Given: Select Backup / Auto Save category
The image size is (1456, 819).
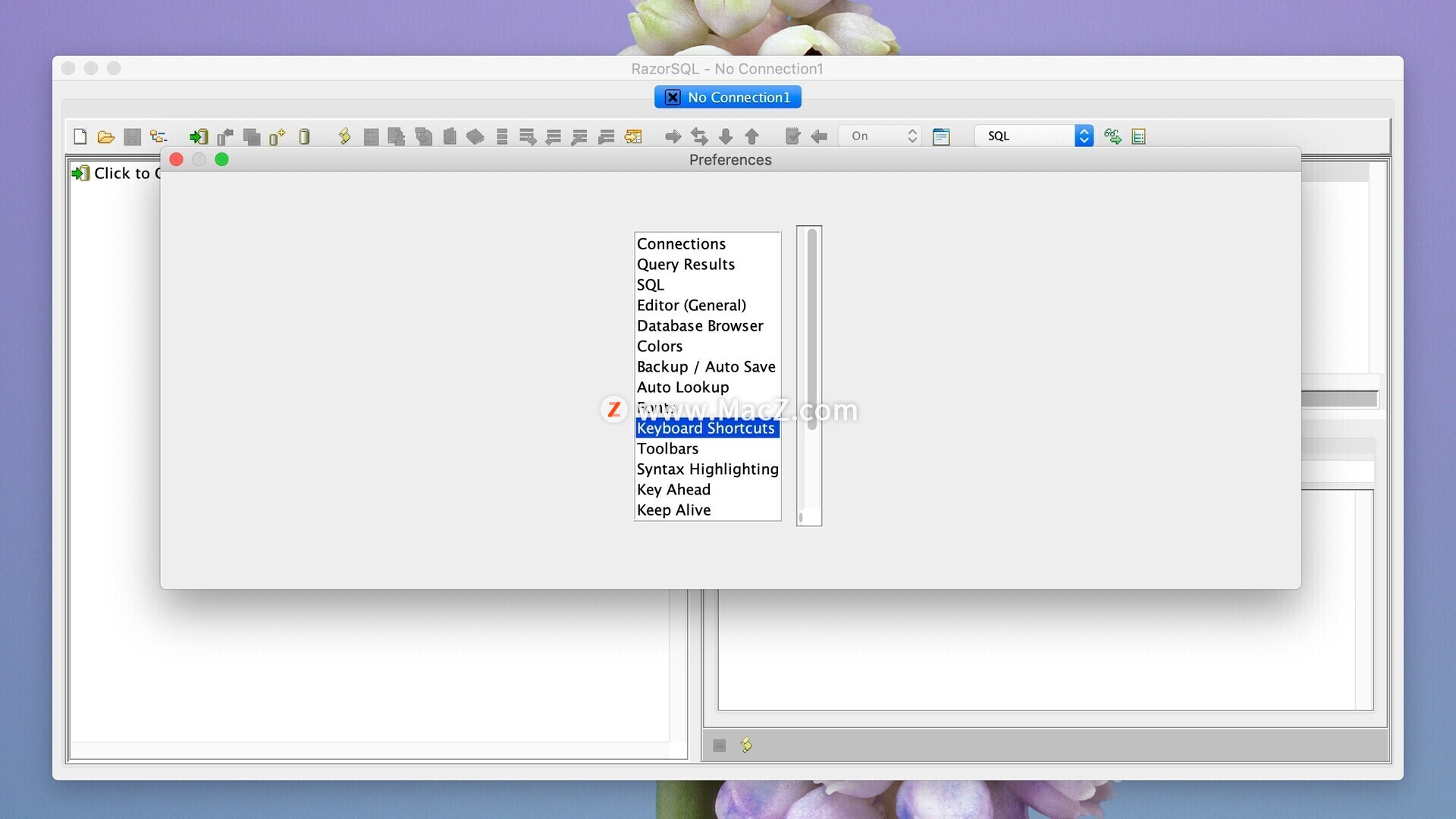Looking at the screenshot, I should [x=708, y=367].
